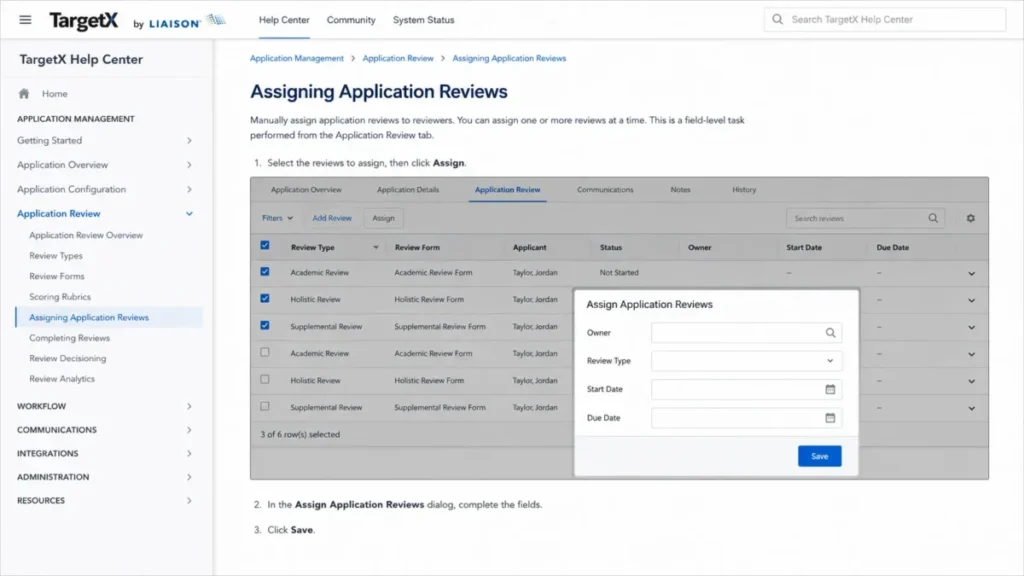
Task: Open the Review Type column sort arrow
Action: point(376,248)
